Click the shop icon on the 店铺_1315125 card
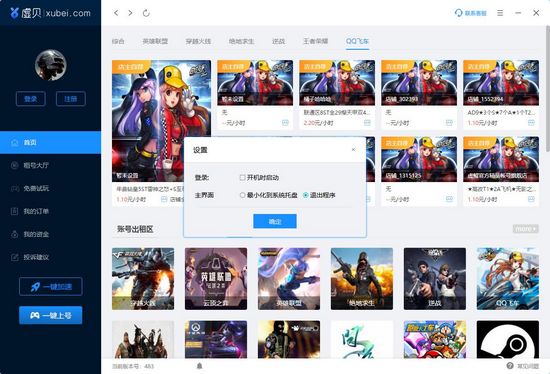Screen dimensions: 550x374 [x=449, y=199]
